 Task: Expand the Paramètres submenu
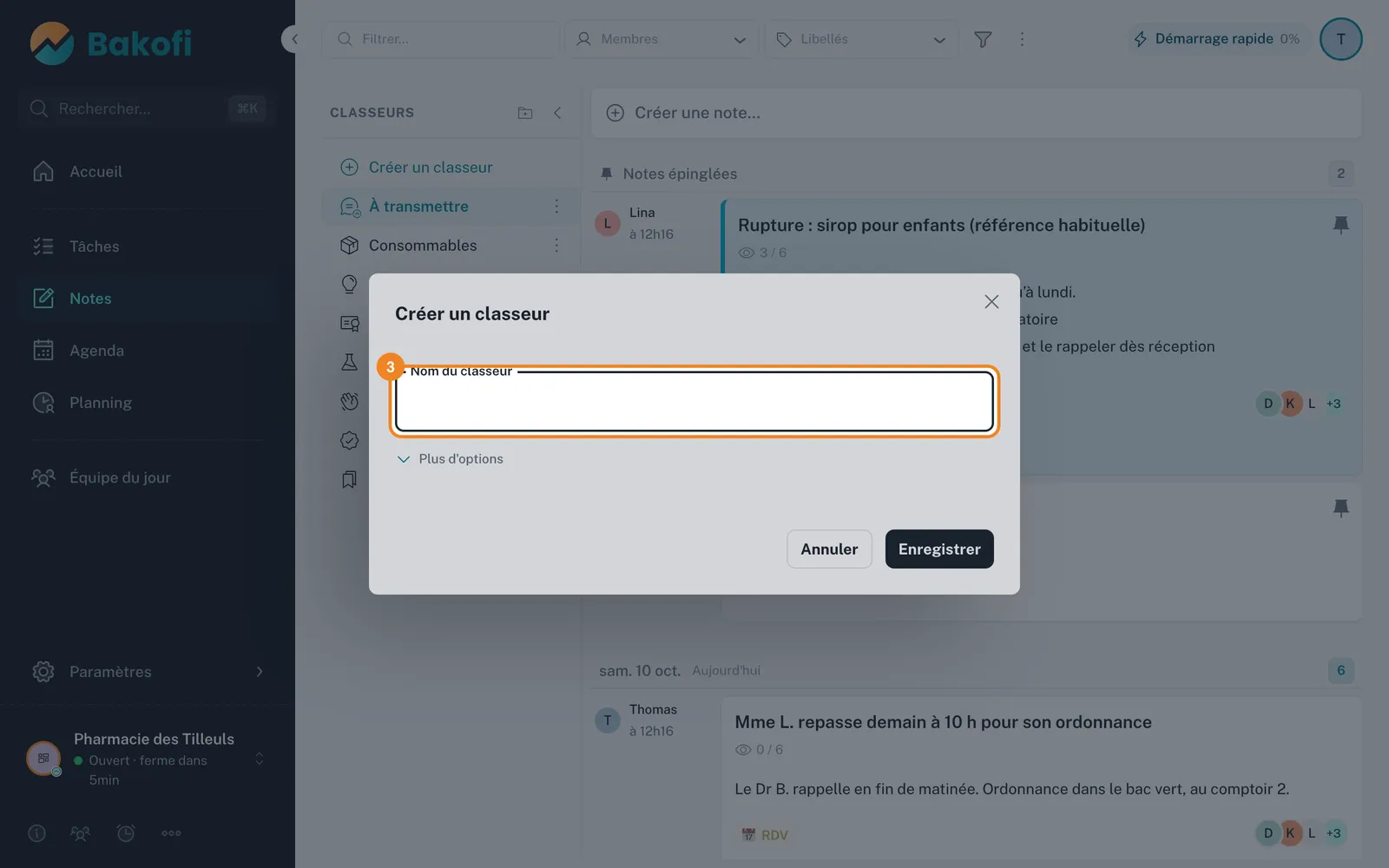[x=148, y=672]
